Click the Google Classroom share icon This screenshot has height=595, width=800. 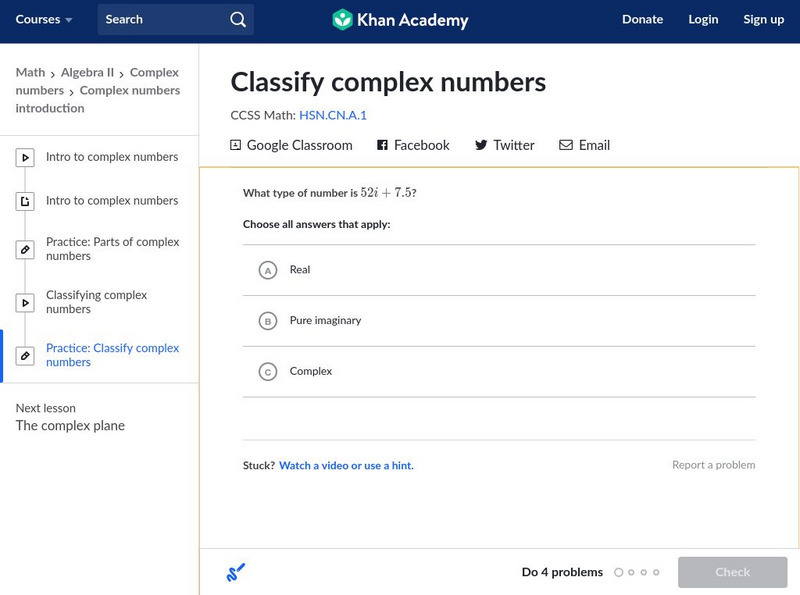(236, 145)
